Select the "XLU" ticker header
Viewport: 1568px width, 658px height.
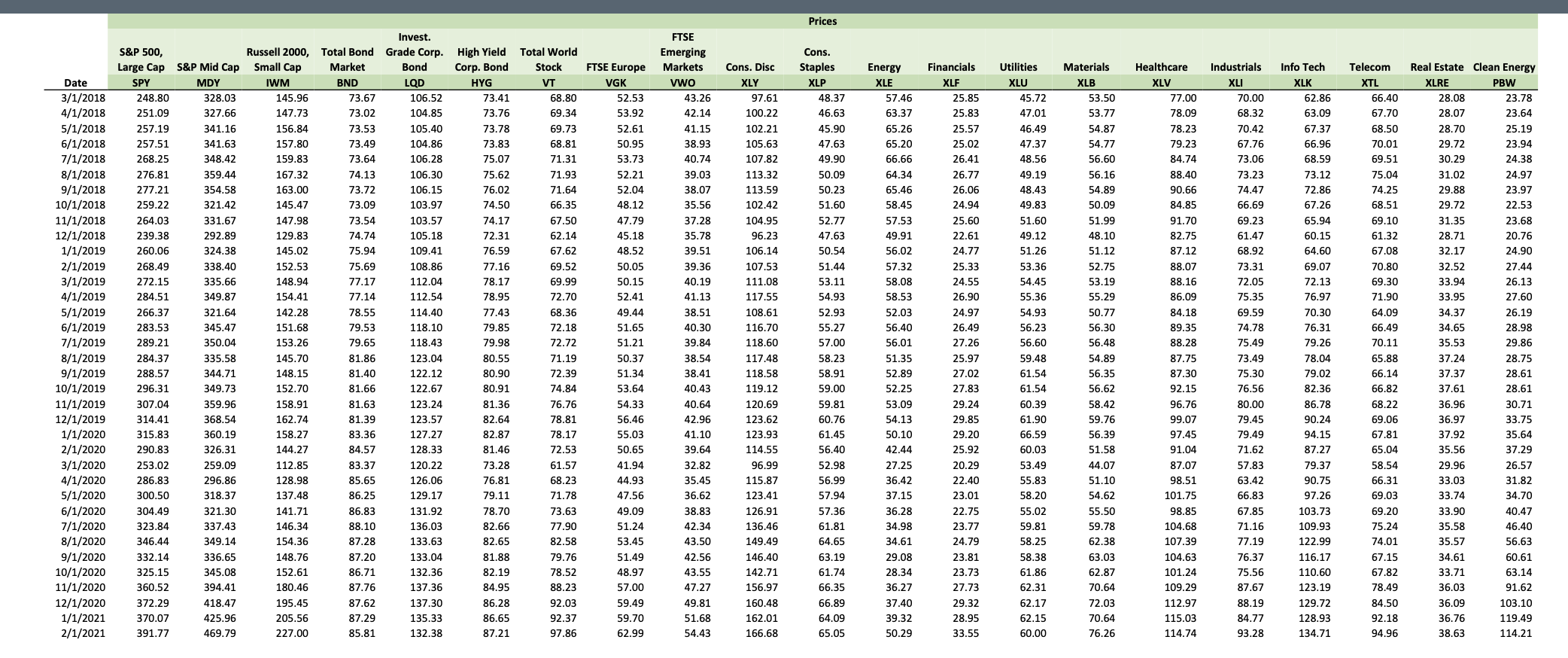pyautogui.click(x=1018, y=83)
